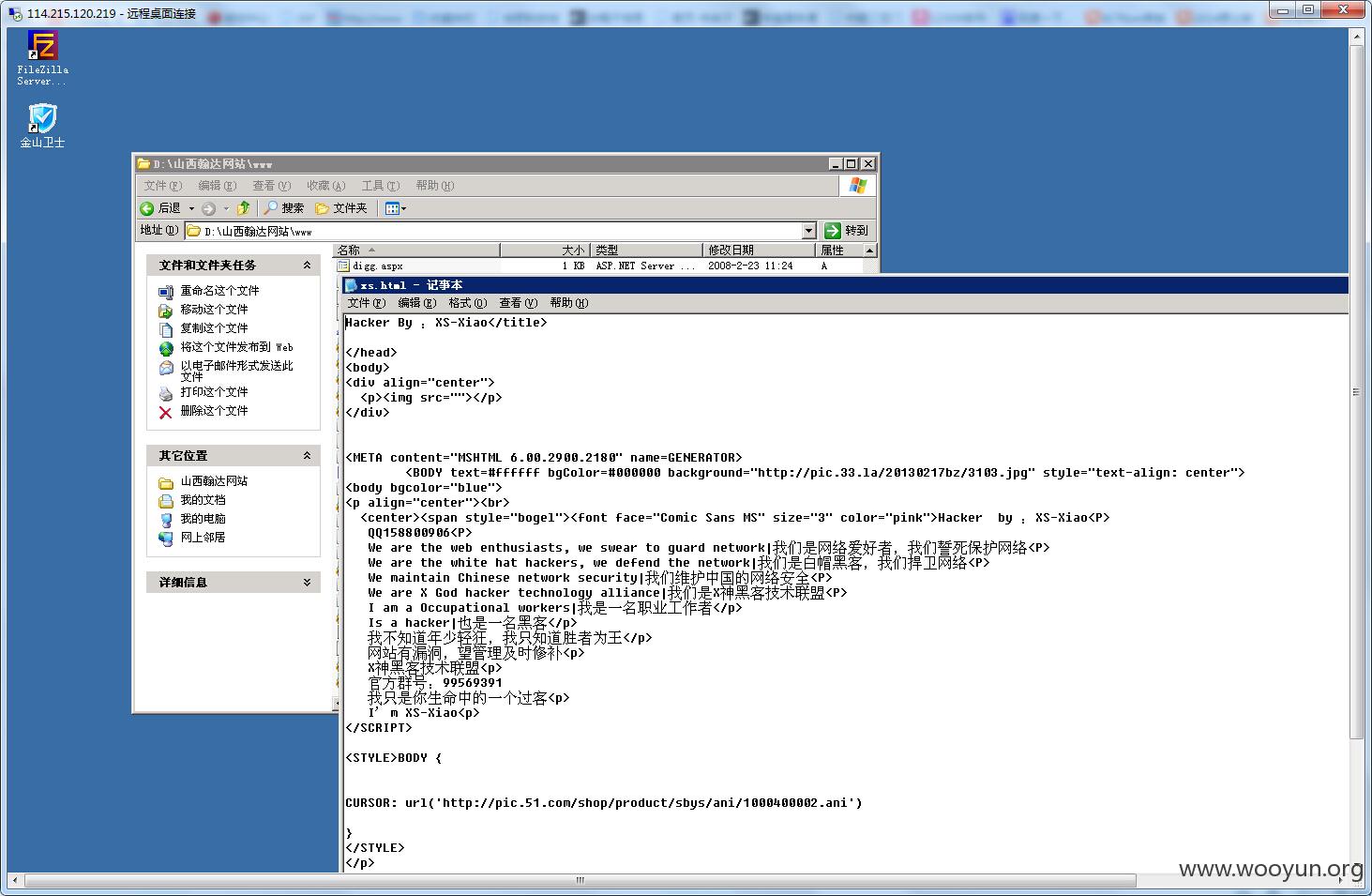Image resolution: width=1372 pixels, height=896 pixels.
Task: Go up one folder level in Explorer
Action: (244, 208)
